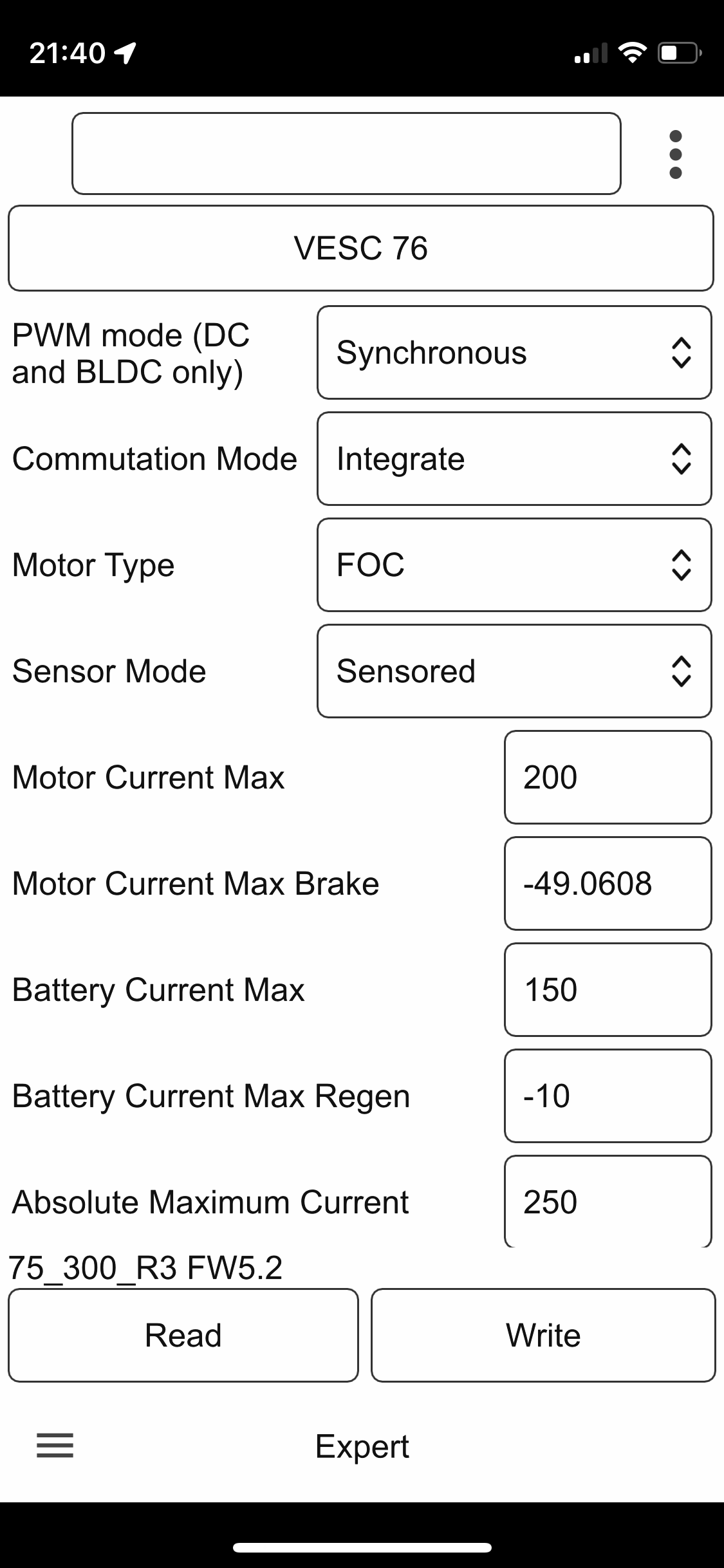Viewport: 724px width, 1568px height.
Task: Tap the location arrow status icon
Action: [125, 53]
